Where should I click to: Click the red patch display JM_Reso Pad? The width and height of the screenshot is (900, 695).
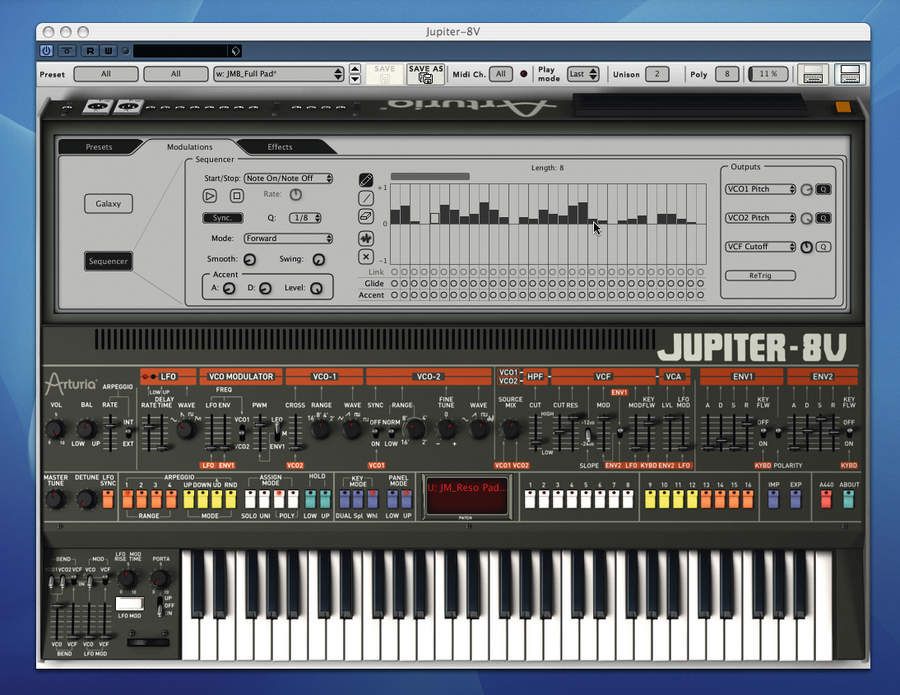(466, 495)
